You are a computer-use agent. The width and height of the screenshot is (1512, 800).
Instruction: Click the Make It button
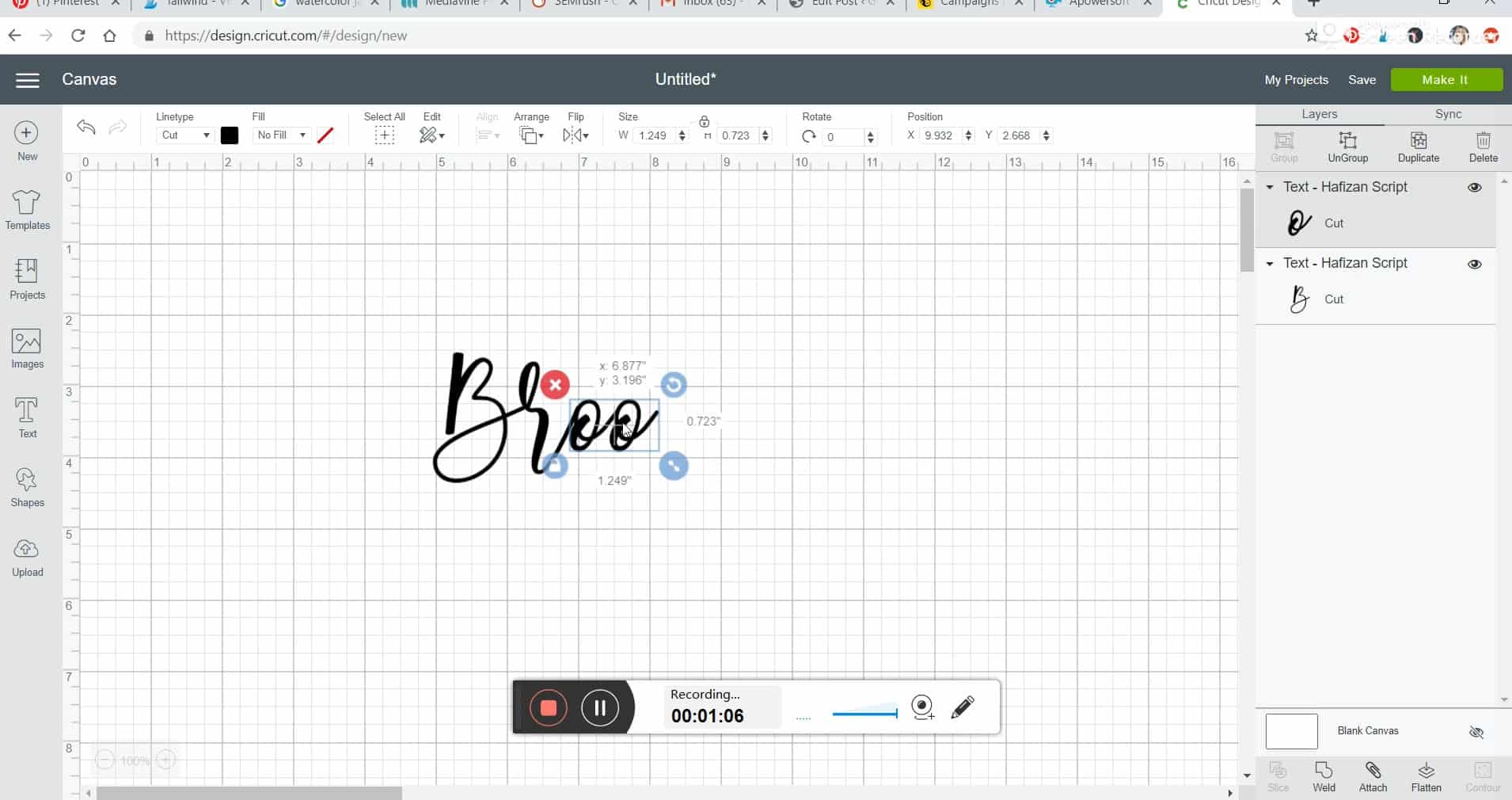(1446, 80)
